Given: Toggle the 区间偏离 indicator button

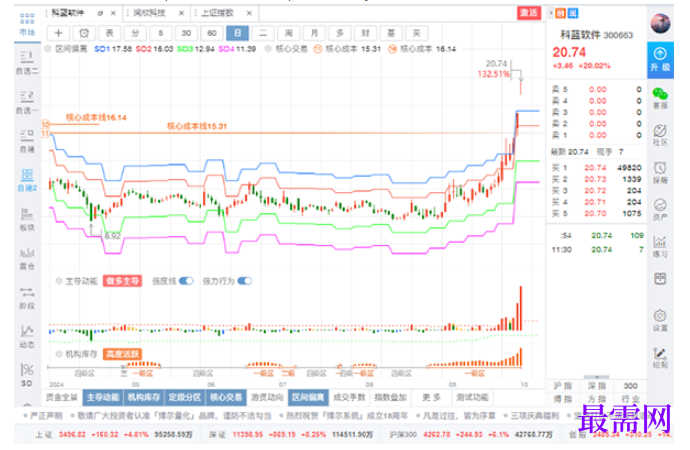Looking at the screenshot, I should [x=308, y=397].
